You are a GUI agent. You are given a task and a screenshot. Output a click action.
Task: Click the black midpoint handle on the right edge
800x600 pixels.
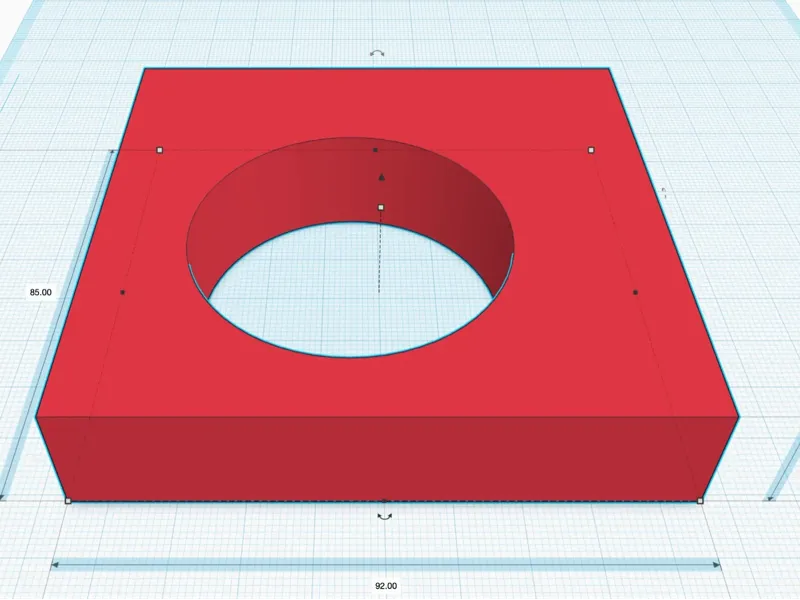635,292
